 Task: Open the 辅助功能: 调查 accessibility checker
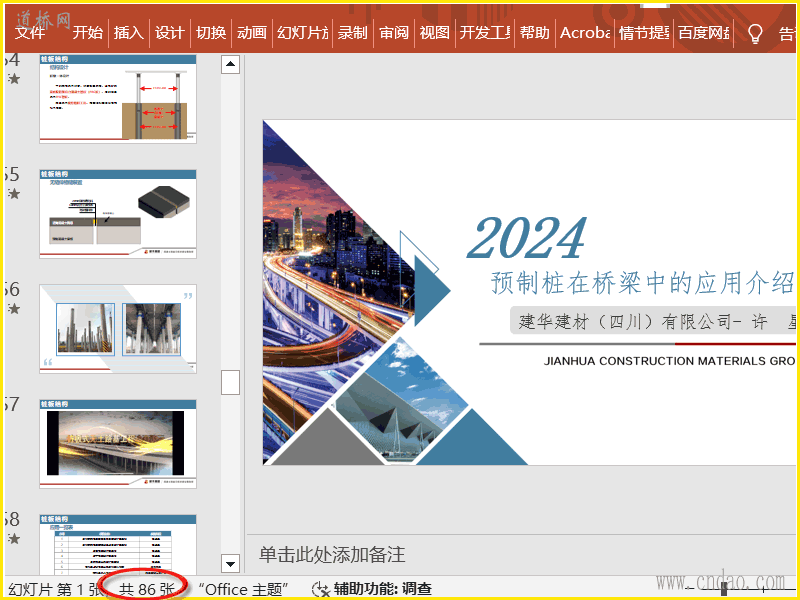383,589
